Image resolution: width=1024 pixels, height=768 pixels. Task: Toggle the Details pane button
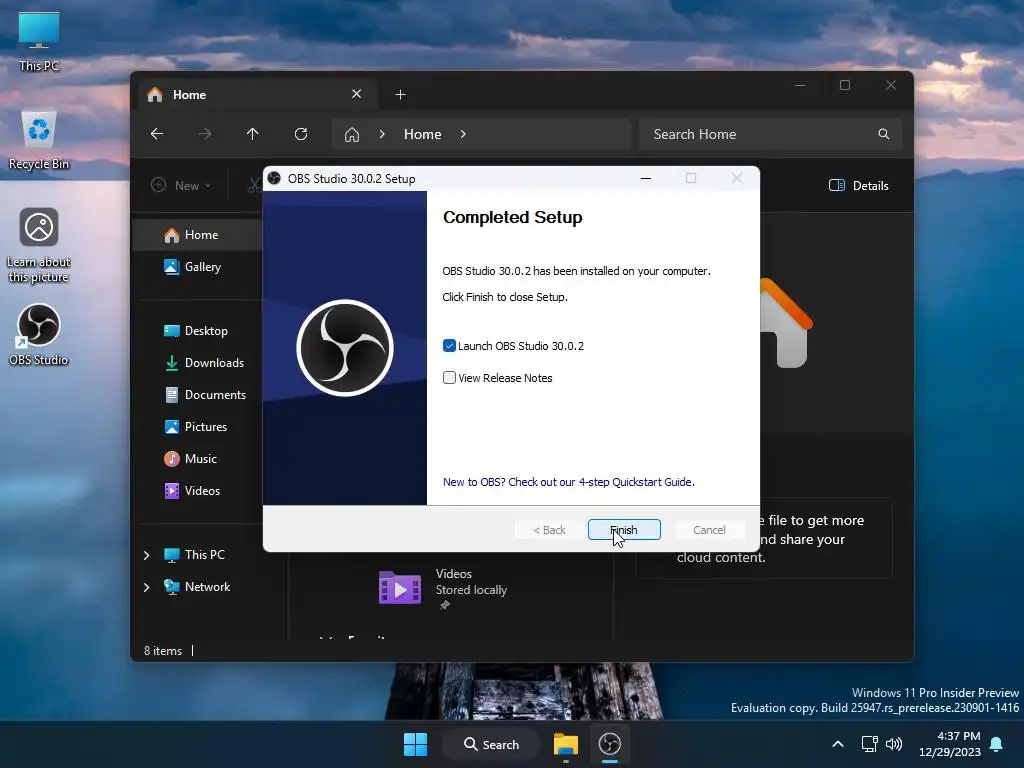(859, 185)
